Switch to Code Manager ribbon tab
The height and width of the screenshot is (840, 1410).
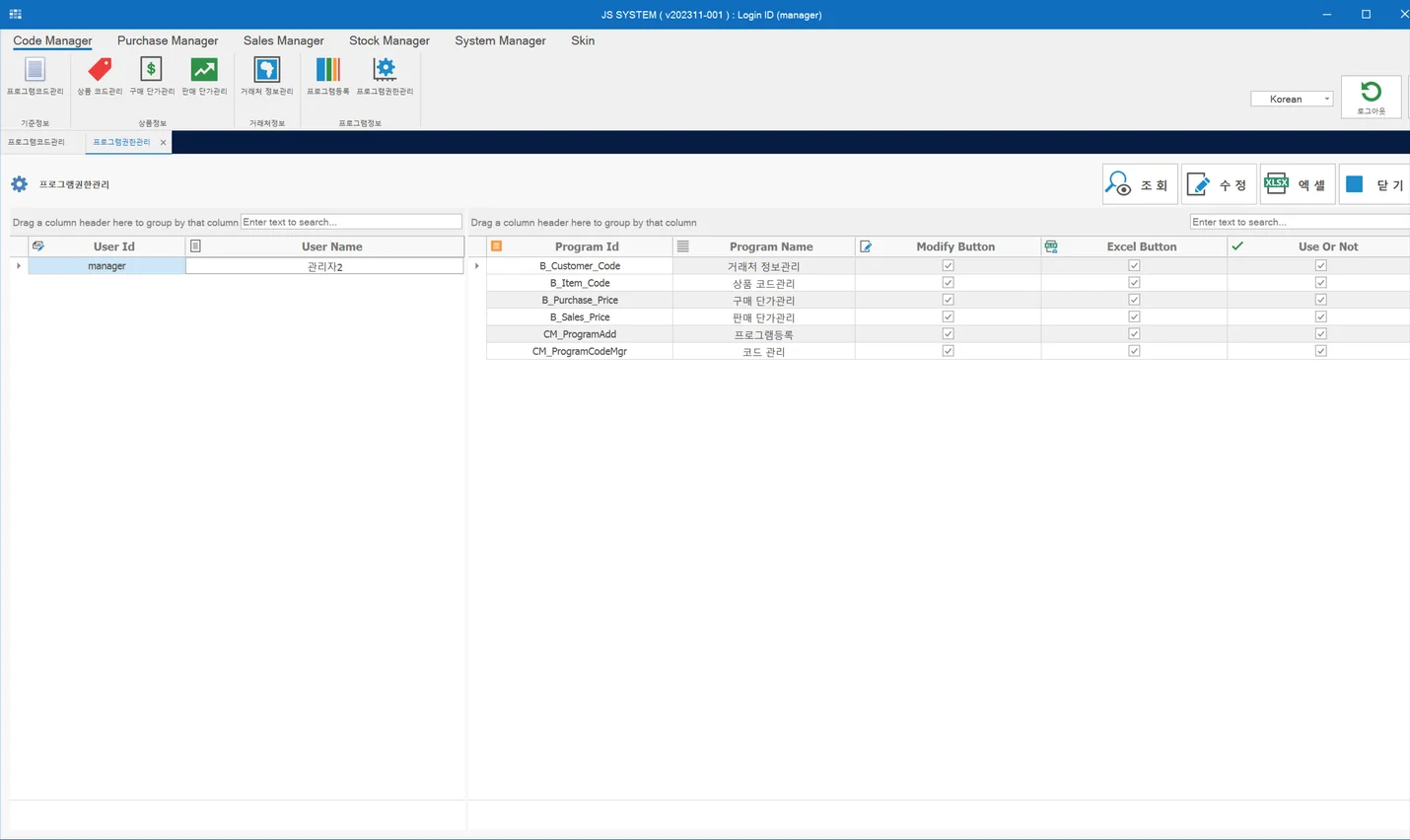tap(52, 40)
